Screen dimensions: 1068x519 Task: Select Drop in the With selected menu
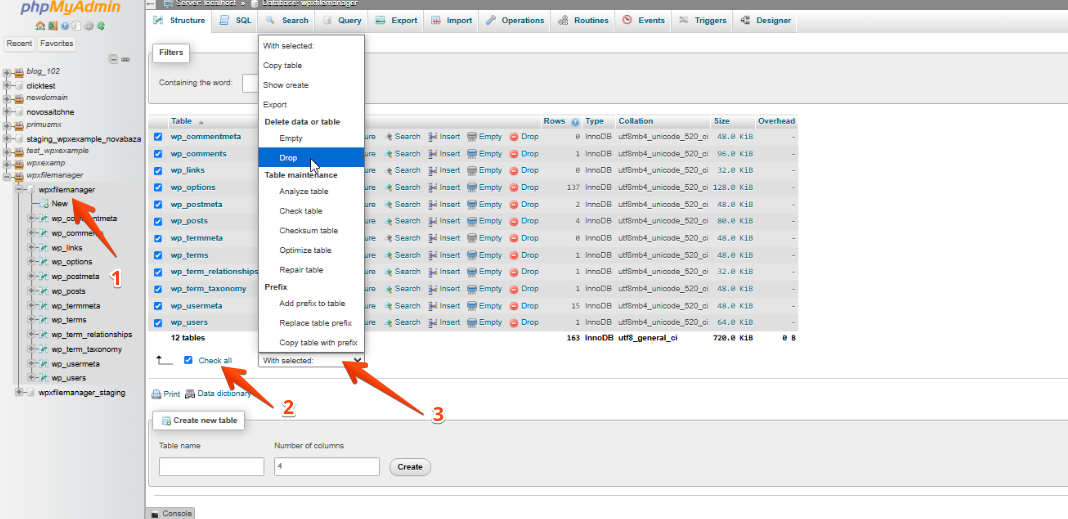[x=288, y=158]
